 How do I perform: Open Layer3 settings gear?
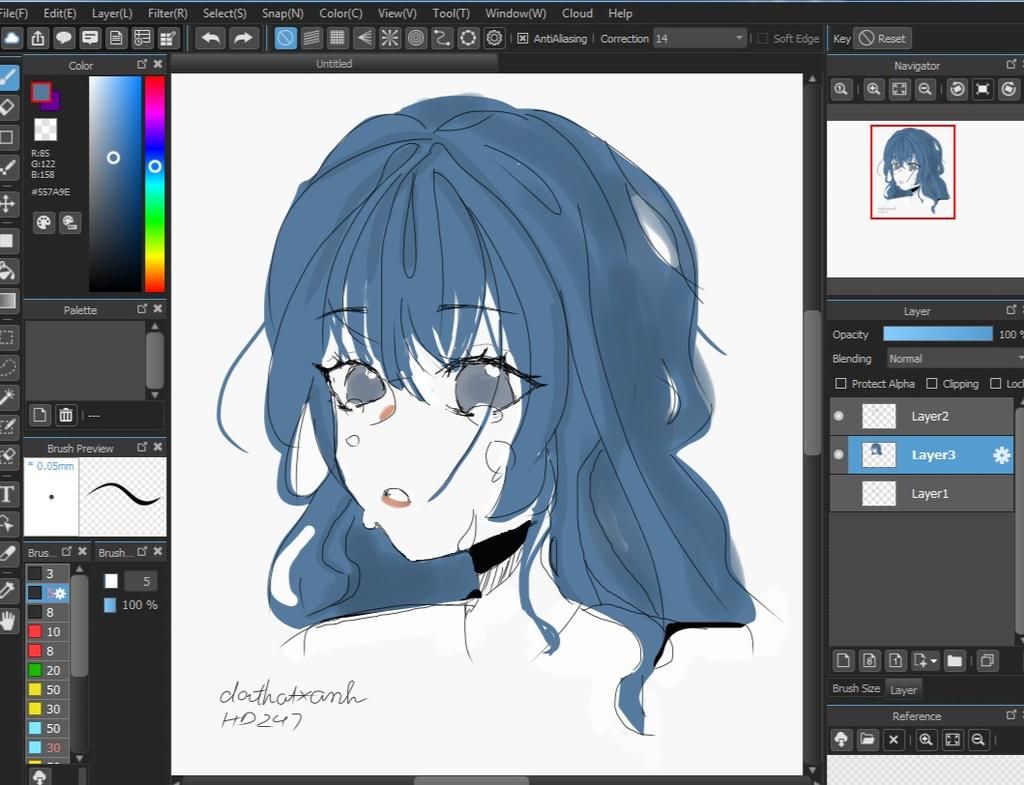click(1001, 455)
